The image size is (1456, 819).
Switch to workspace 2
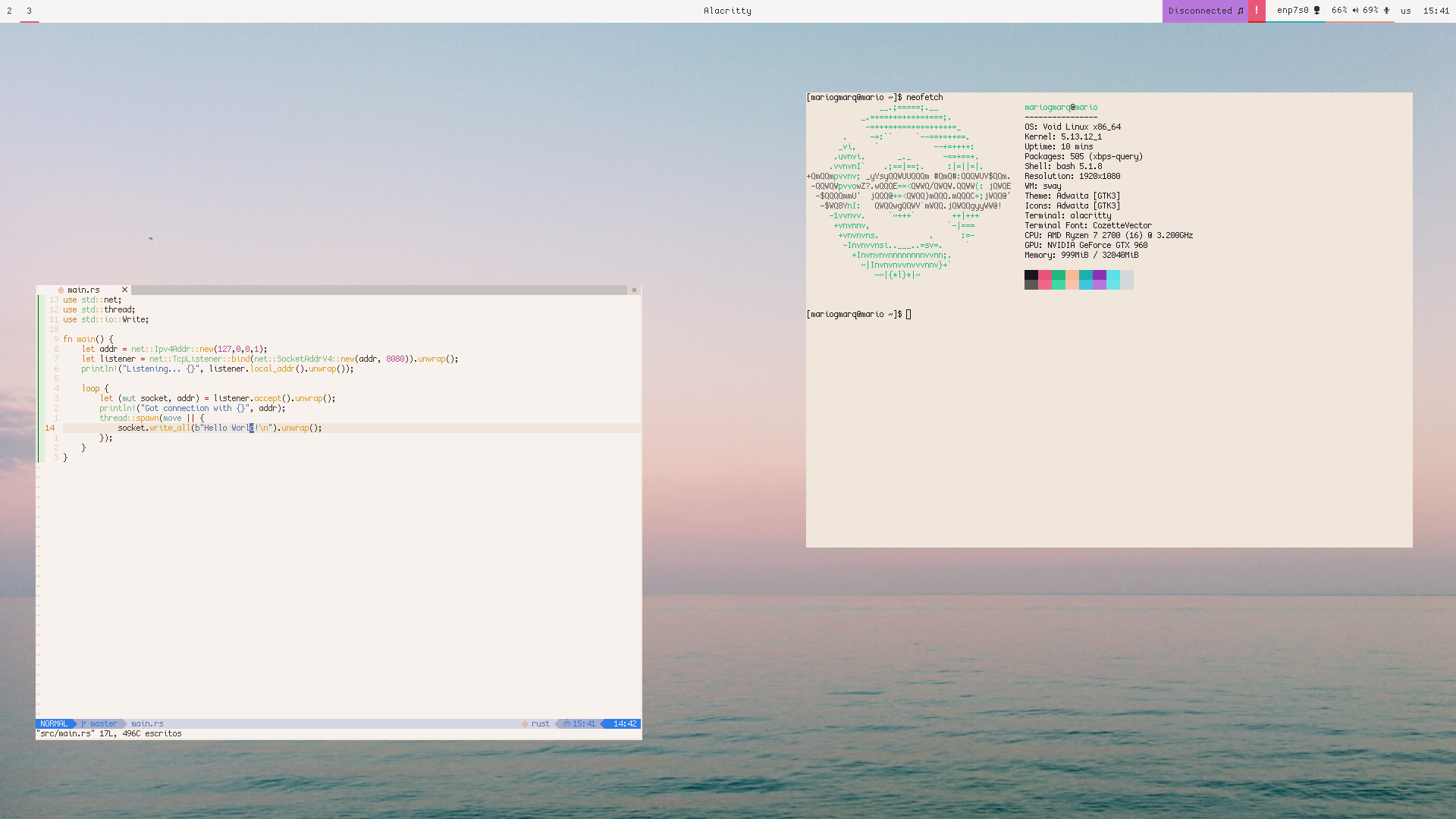pyautogui.click(x=9, y=11)
